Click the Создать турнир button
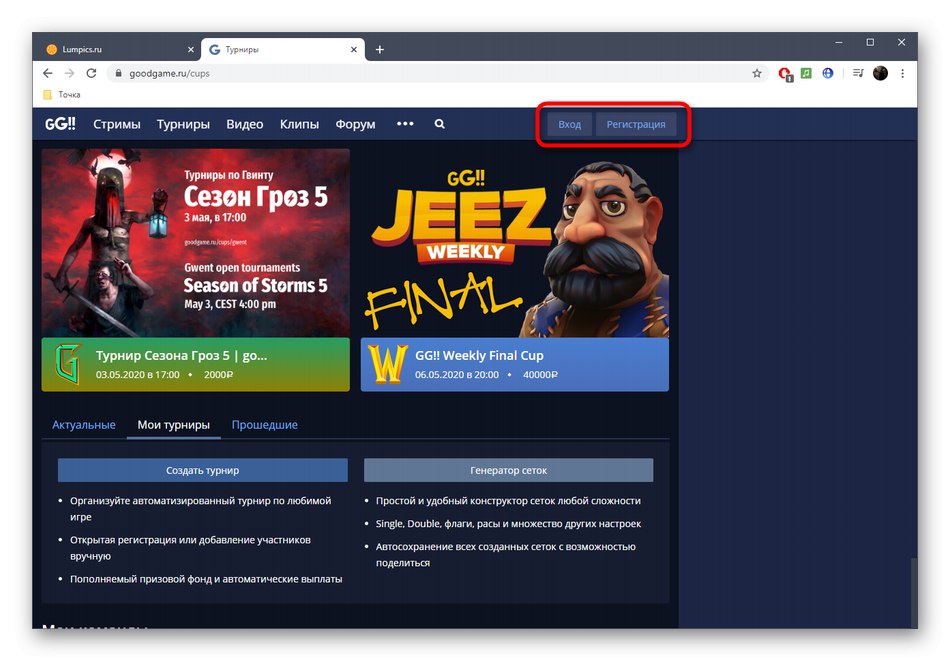The height and width of the screenshot is (661, 950). coord(203,470)
